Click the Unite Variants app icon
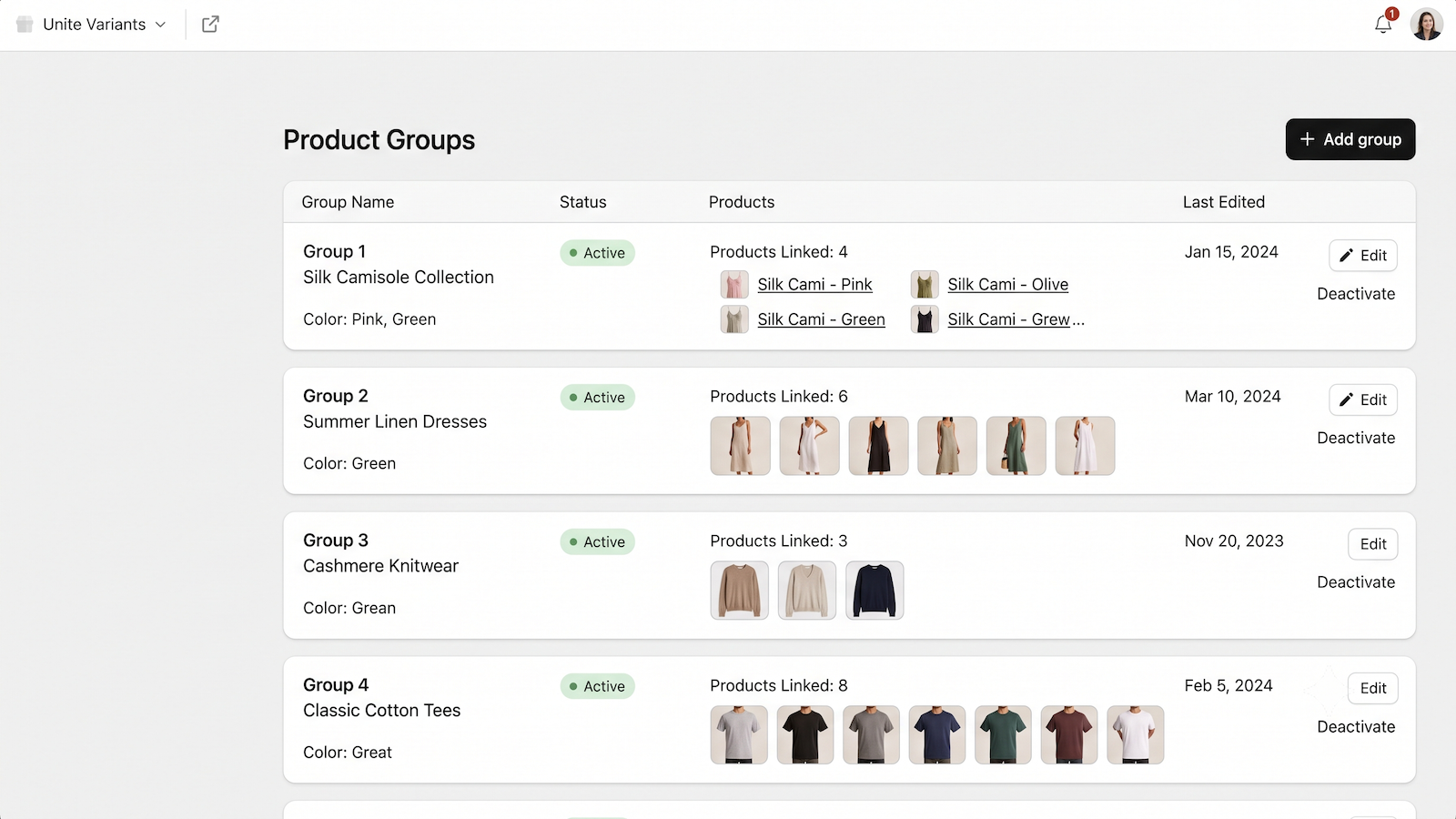 (25, 25)
